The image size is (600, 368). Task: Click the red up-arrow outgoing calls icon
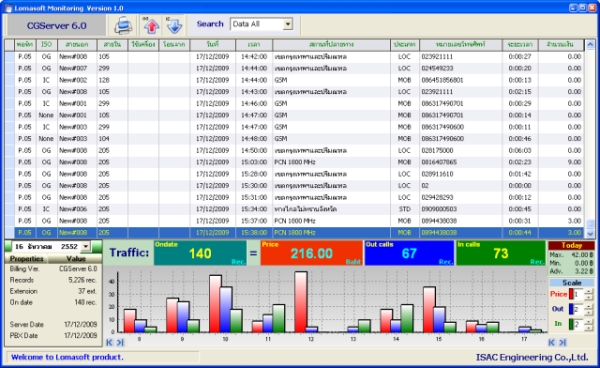[151, 26]
